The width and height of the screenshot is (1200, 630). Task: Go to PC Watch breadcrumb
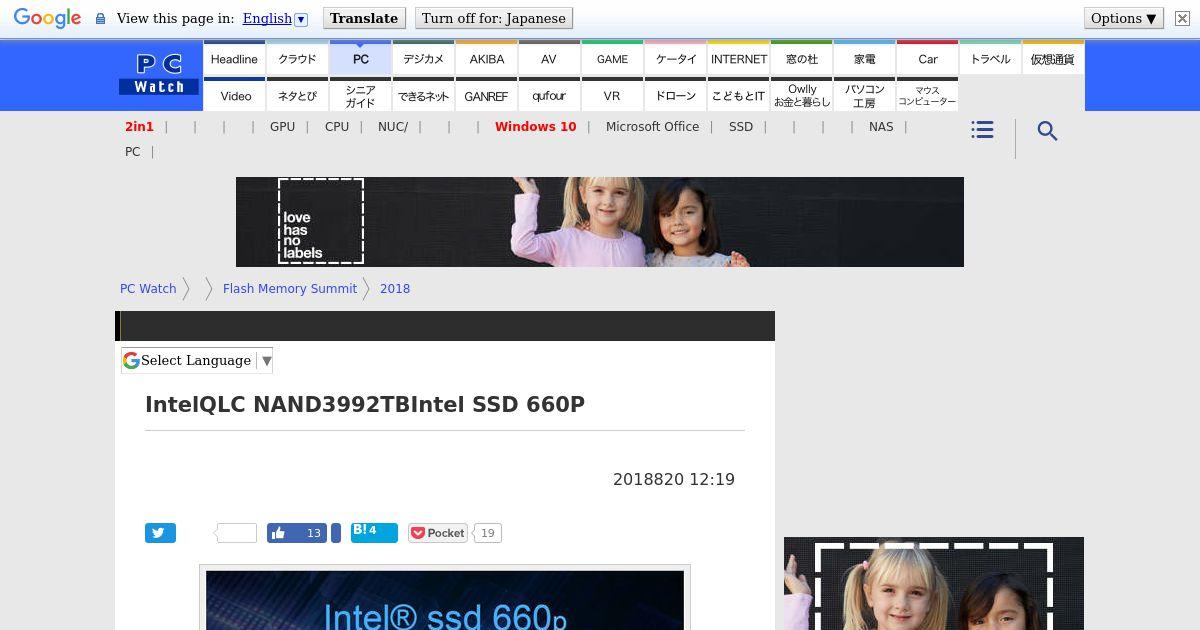pos(148,289)
